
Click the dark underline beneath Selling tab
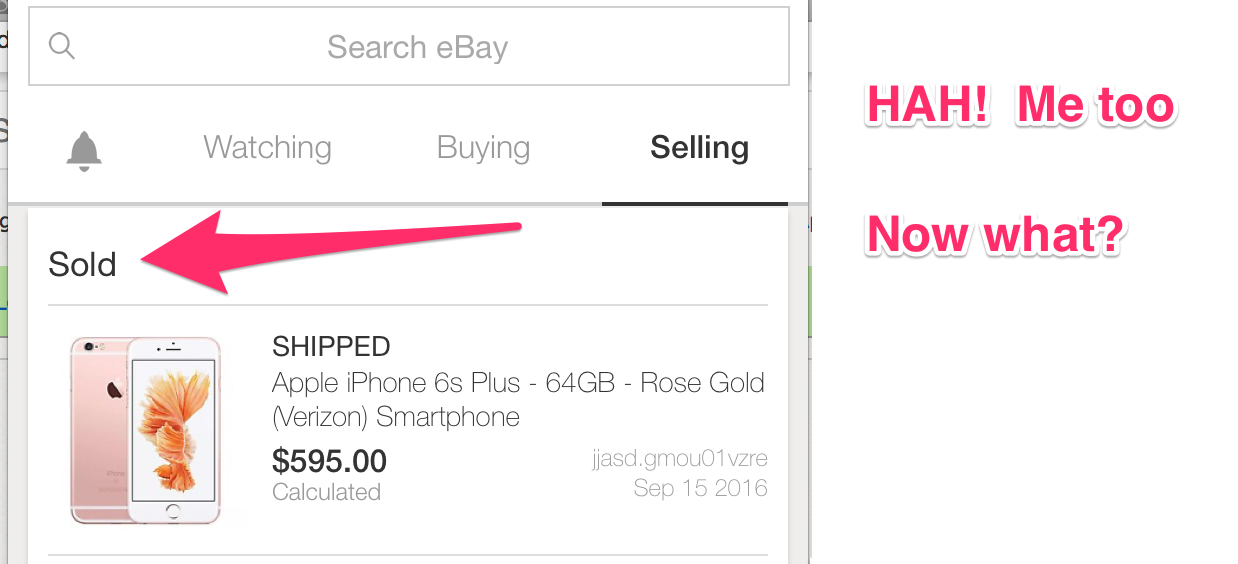click(705, 203)
